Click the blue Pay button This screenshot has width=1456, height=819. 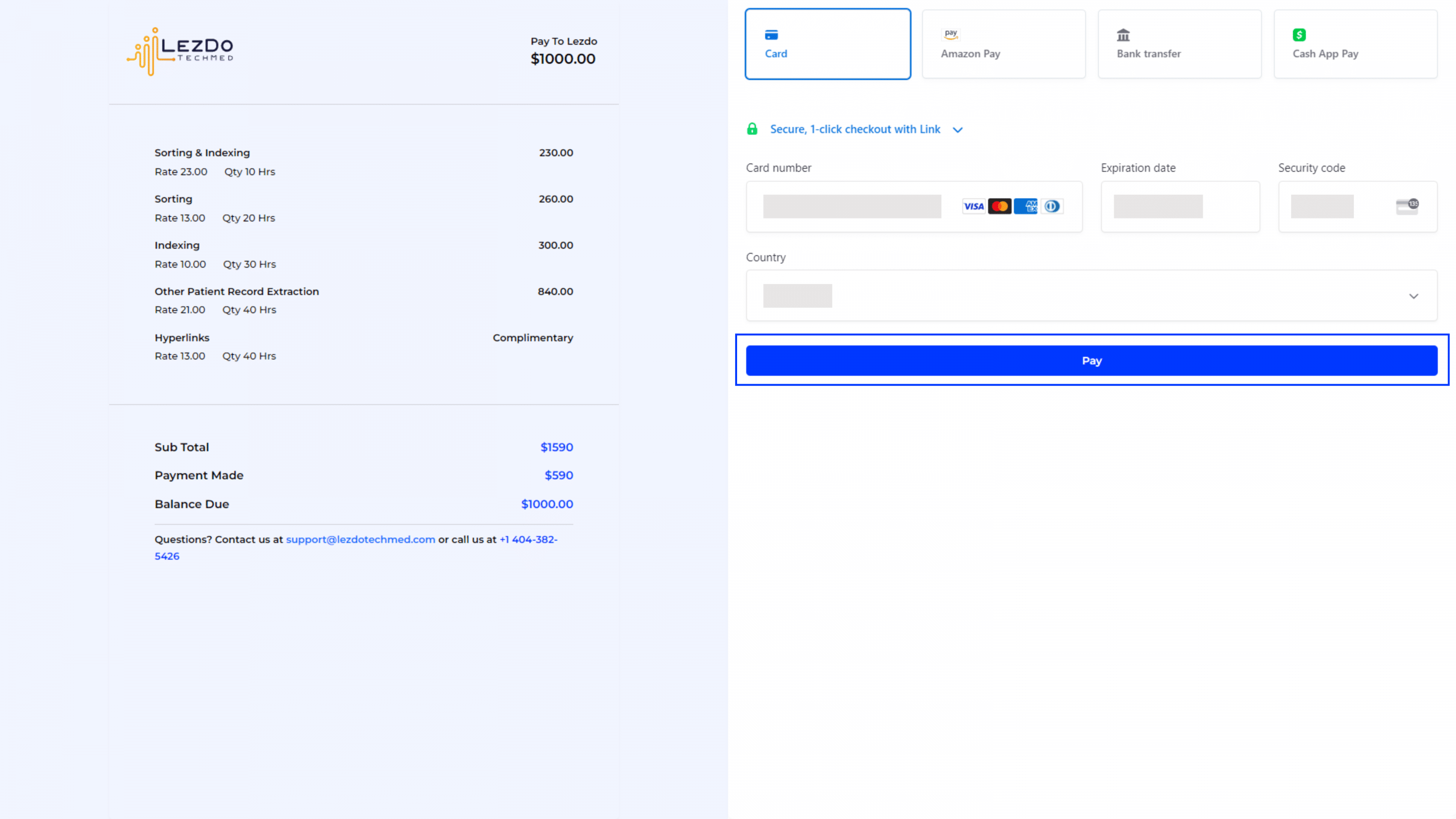pyautogui.click(x=1091, y=360)
